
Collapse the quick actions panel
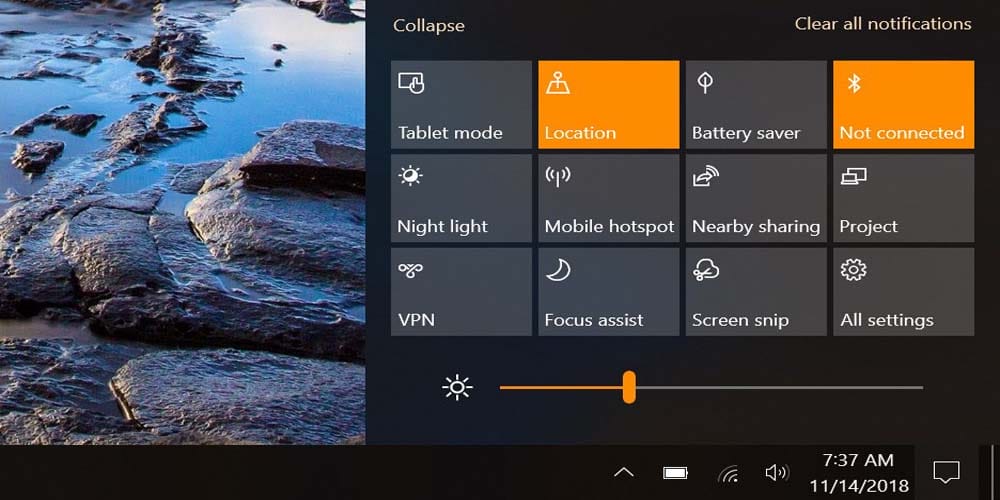pyautogui.click(x=428, y=26)
